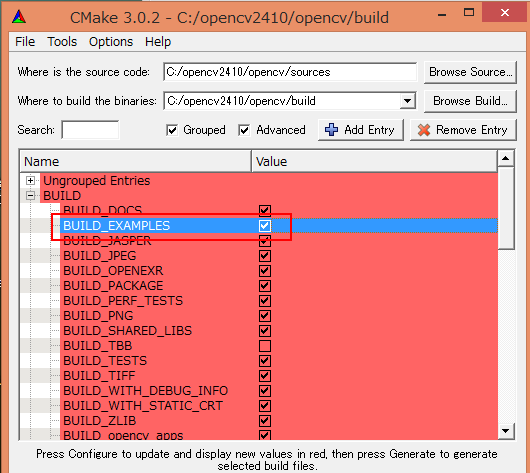Uncheck BUILD_TIFF checkbox
Screen dimensions: 530x473
click(265, 376)
